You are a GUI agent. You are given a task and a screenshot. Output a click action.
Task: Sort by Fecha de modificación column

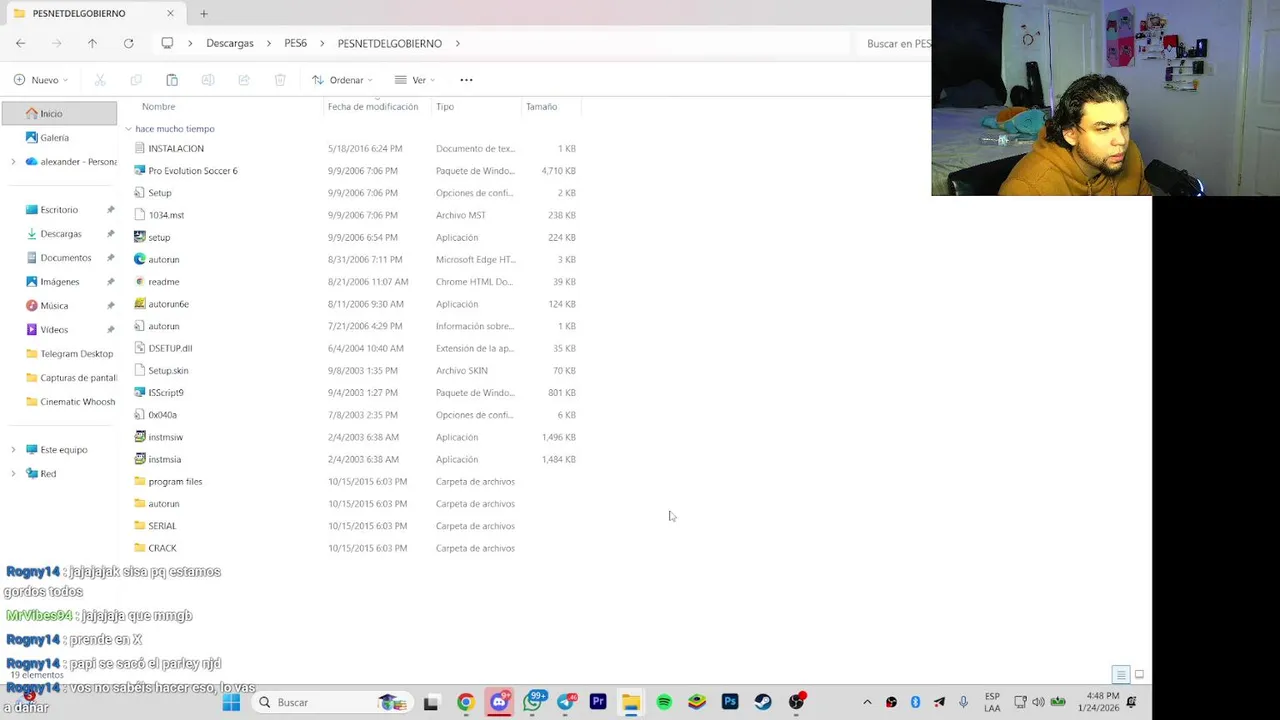pyautogui.click(x=373, y=106)
